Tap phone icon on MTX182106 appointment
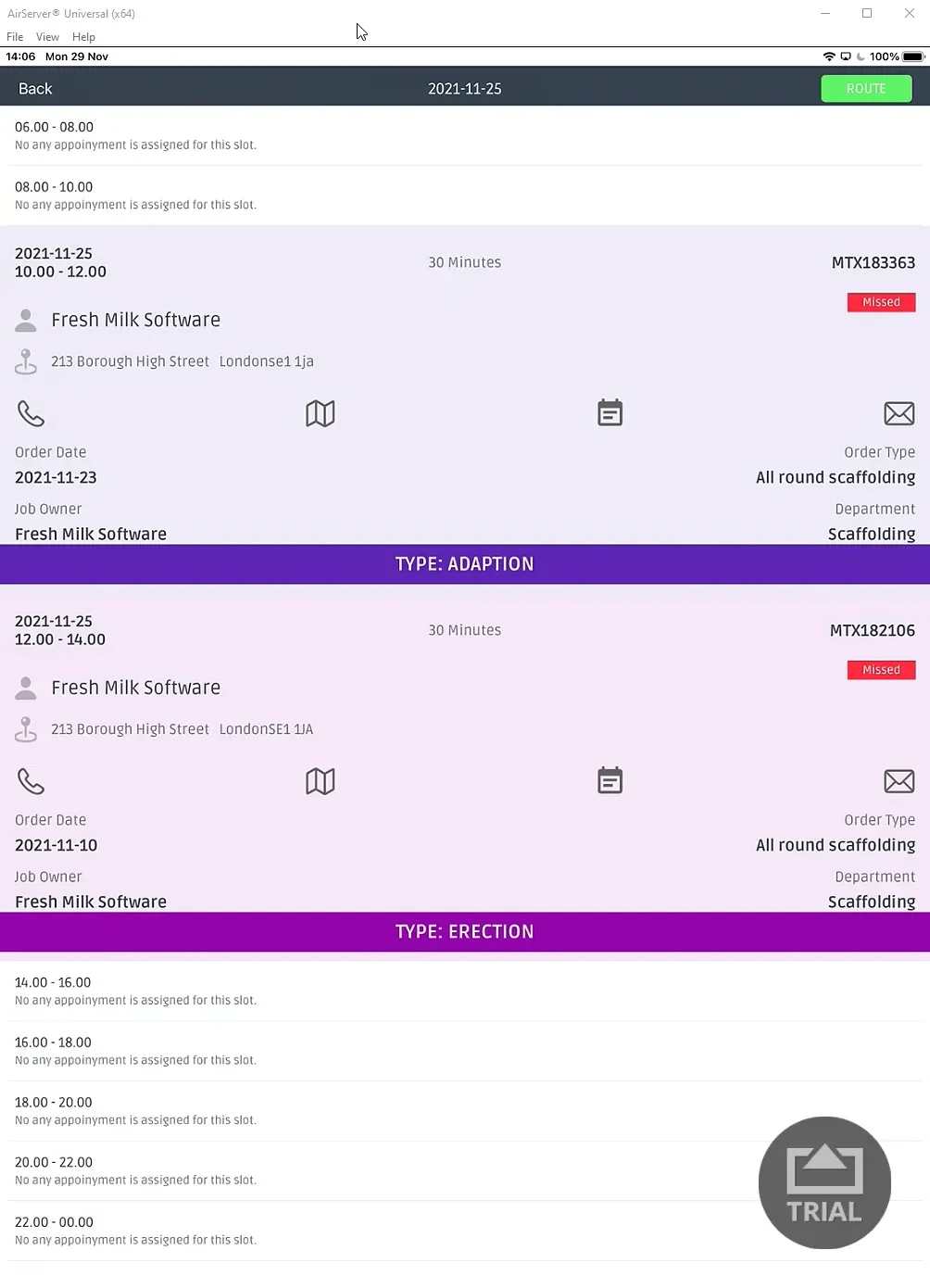 tap(31, 781)
